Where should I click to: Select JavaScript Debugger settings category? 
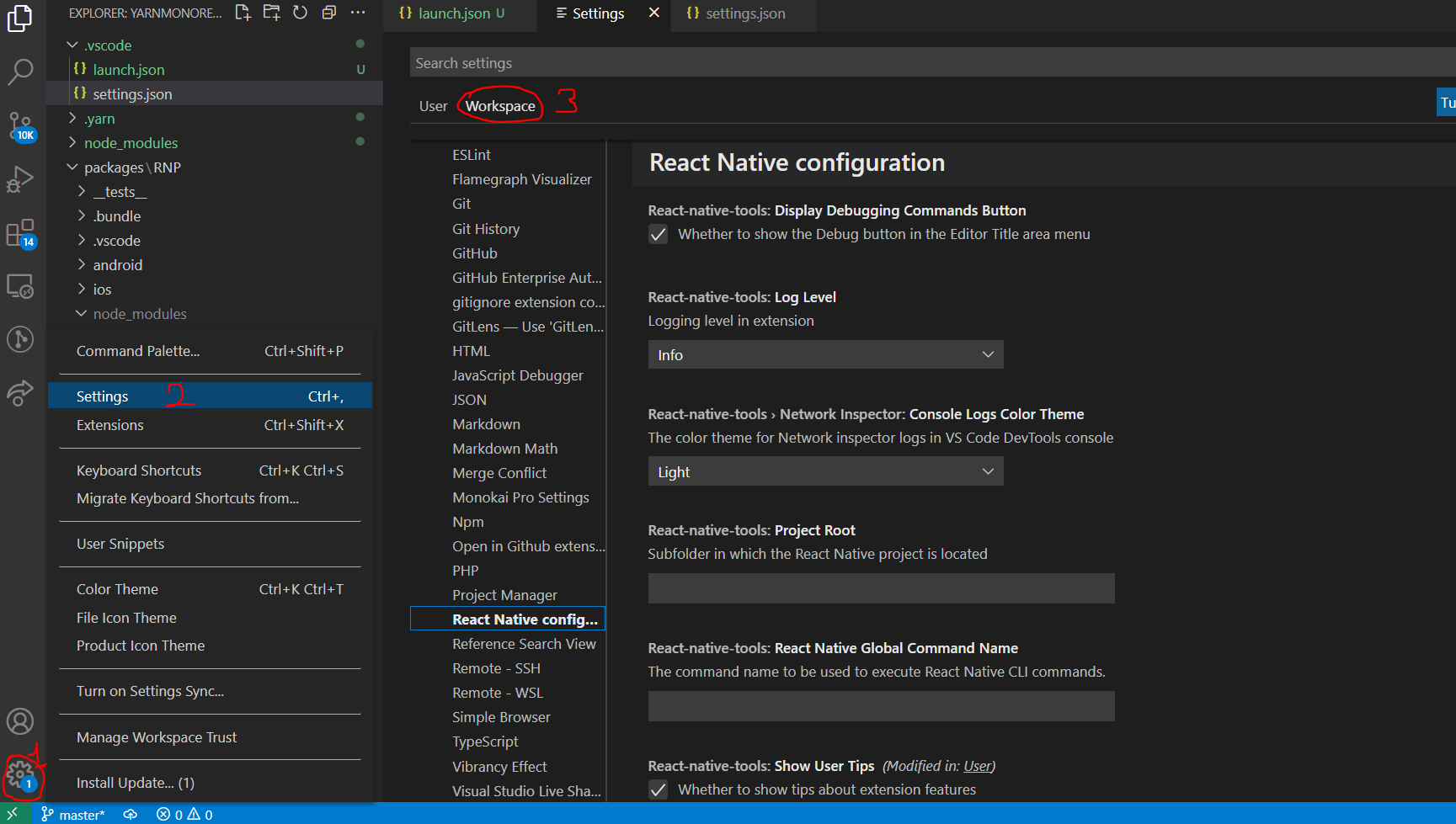[517, 375]
